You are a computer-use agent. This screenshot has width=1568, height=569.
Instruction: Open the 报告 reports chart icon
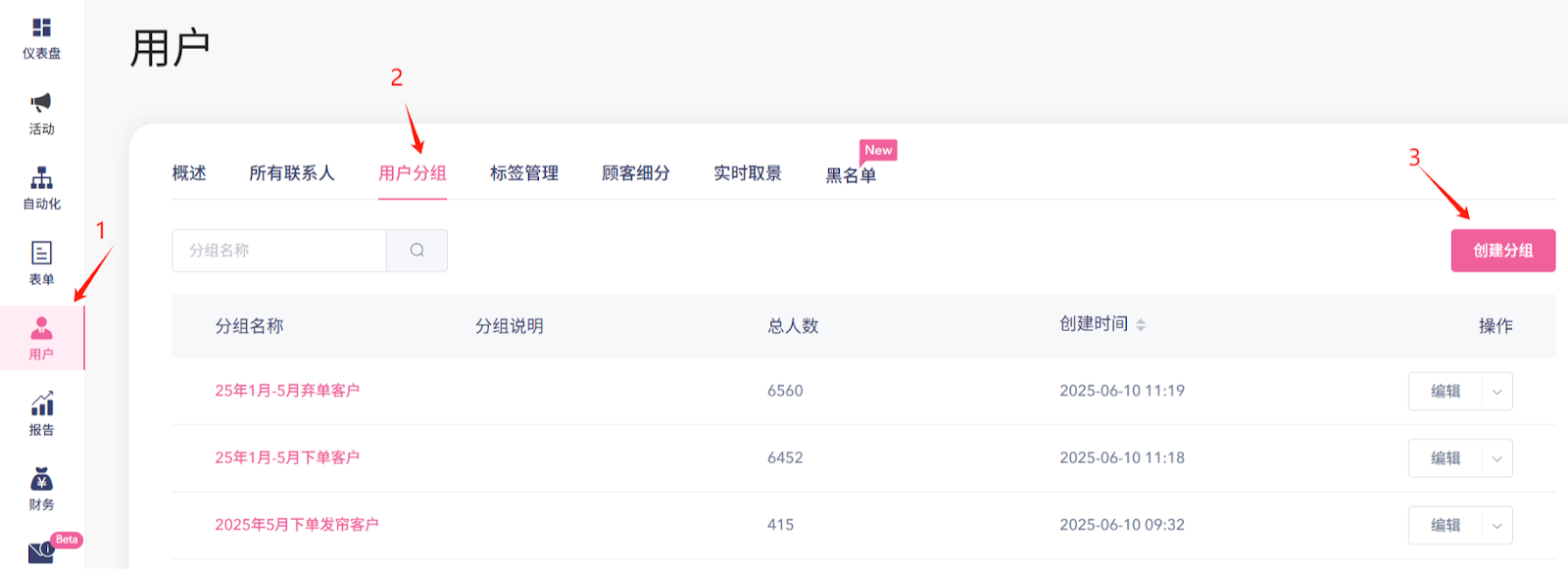click(41, 404)
